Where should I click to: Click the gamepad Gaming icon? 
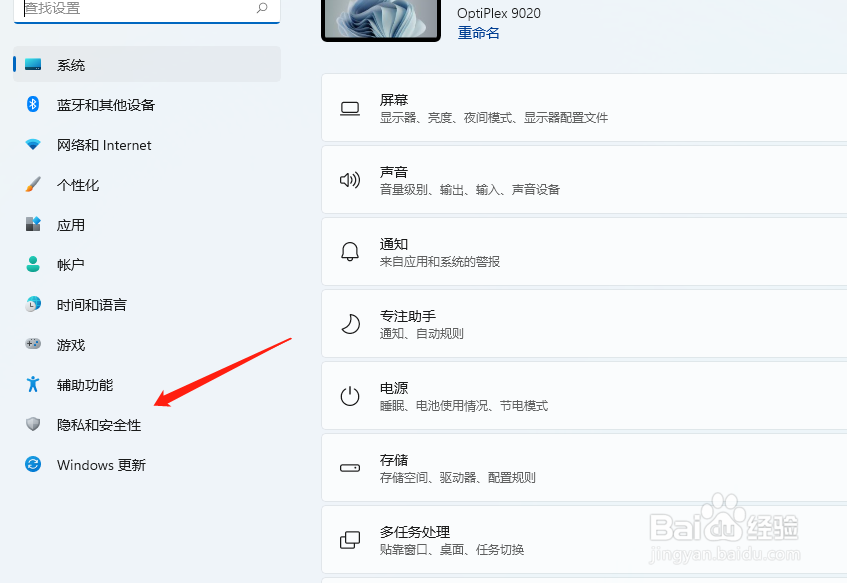[x=33, y=344]
